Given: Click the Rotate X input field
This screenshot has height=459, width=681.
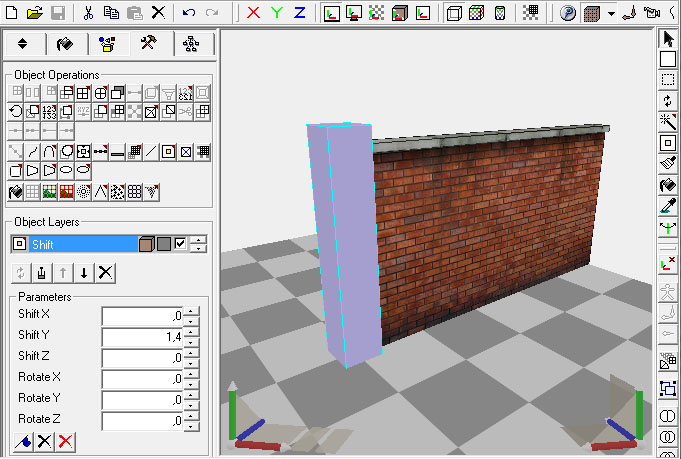Looking at the screenshot, I should click(142, 379).
